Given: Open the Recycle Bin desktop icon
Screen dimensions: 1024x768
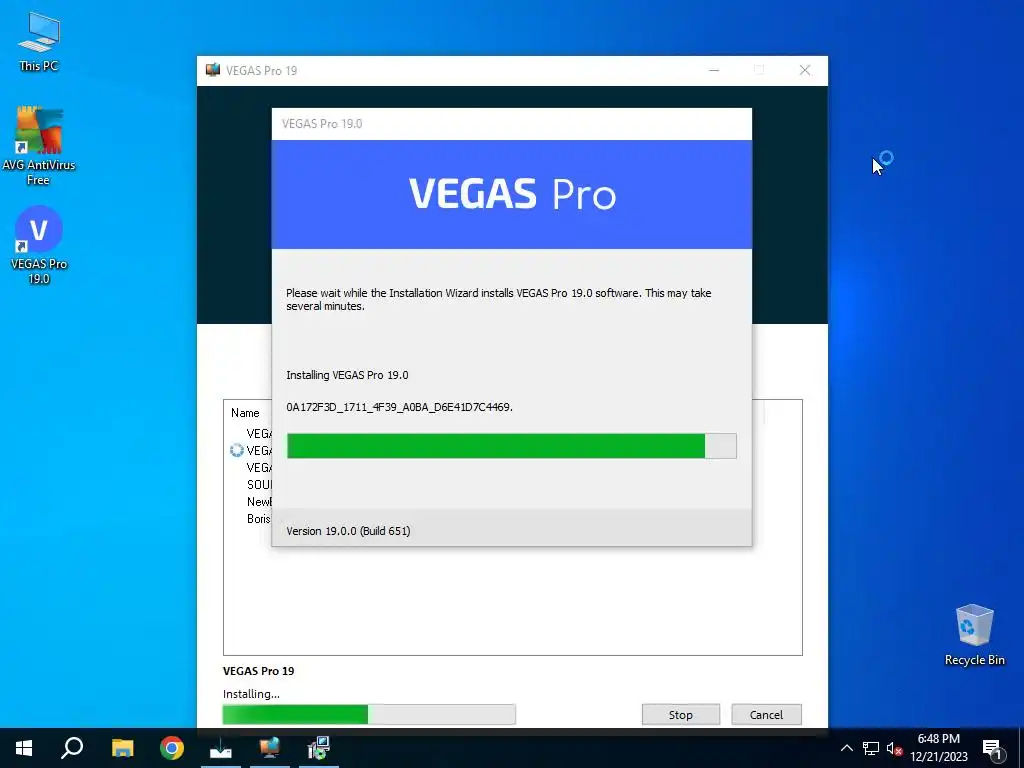Looking at the screenshot, I should pyautogui.click(x=974, y=634).
